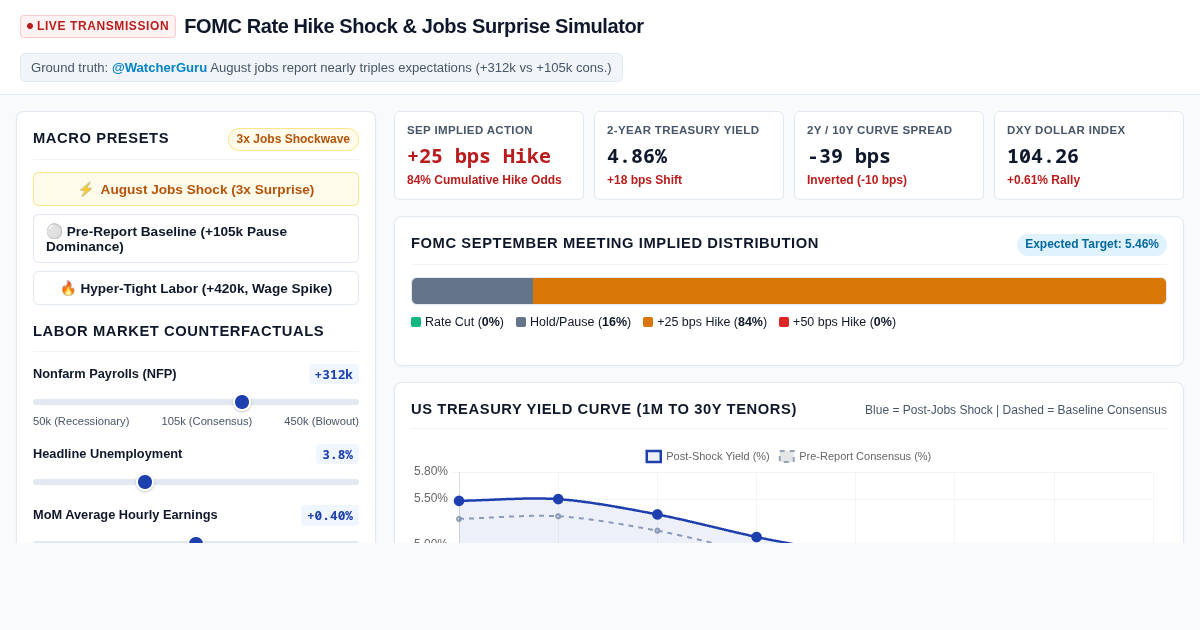Click the fire icon on Hyper-Tight Labor

[x=68, y=288]
